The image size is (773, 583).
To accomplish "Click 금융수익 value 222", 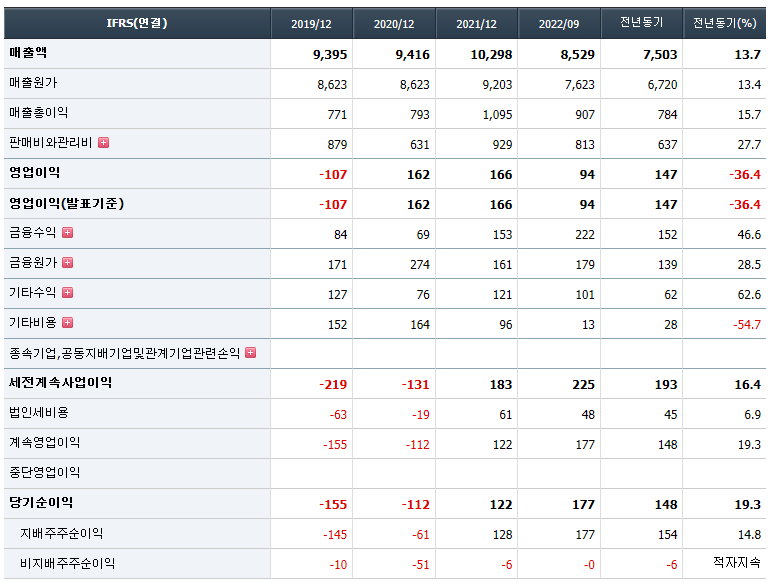I will pos(585,235).
